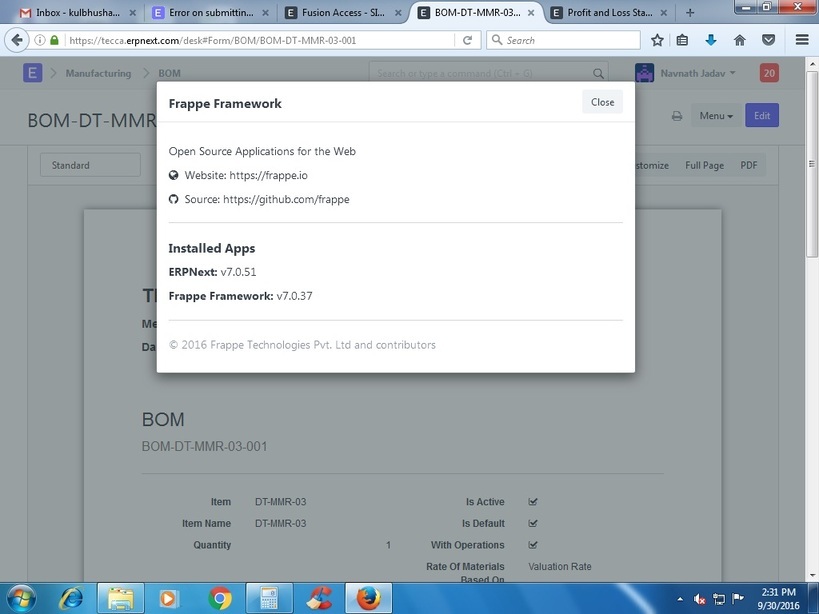Click the blue Edit button
Screen dimensions: 819x614
[x=762, y=115]
